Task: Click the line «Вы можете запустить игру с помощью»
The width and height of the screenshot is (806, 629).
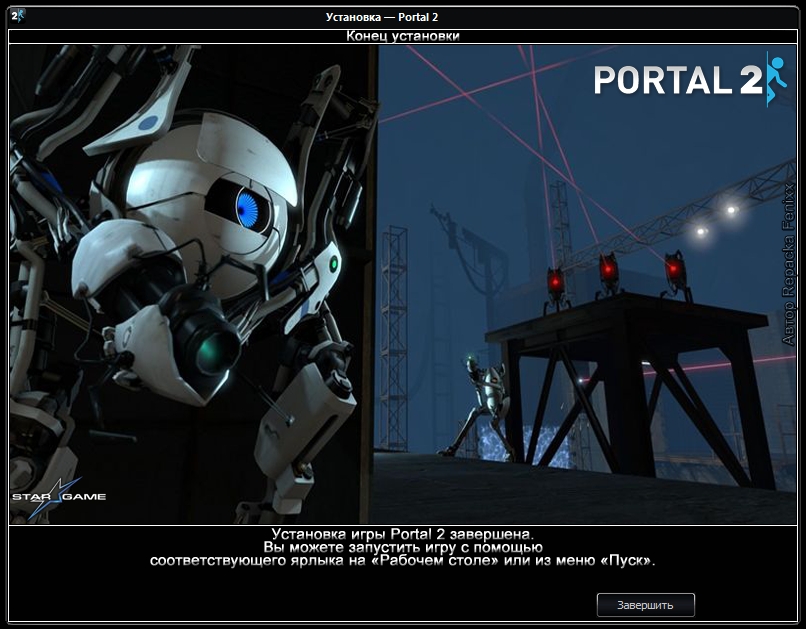Action: 403,547
